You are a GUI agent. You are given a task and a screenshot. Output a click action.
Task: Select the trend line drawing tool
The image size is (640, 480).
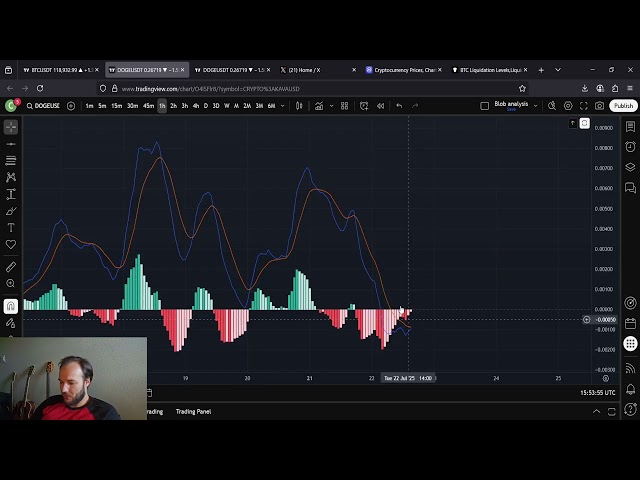[x=11, y=144]
